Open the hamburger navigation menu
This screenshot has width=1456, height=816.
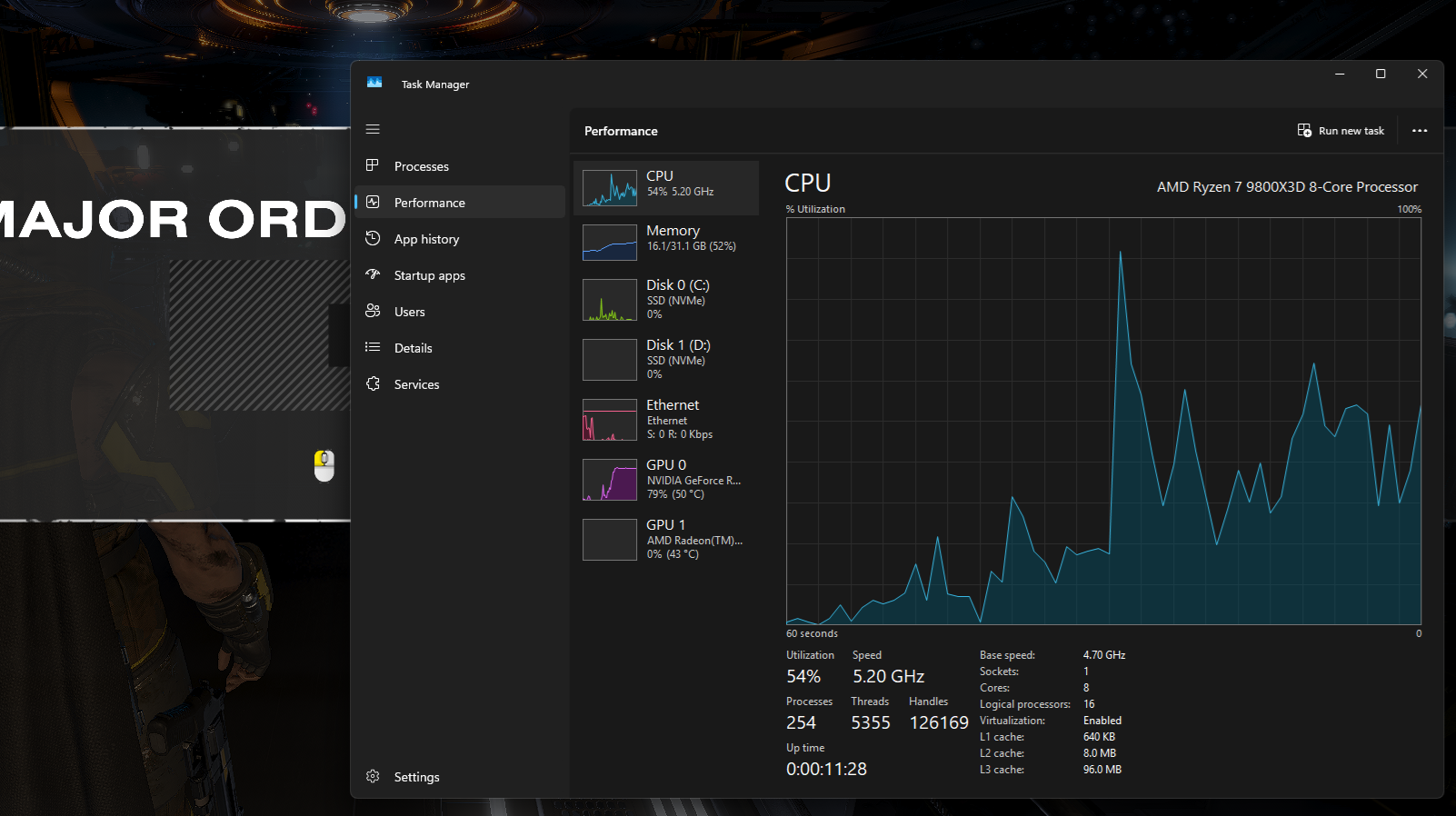pos(373,129)
